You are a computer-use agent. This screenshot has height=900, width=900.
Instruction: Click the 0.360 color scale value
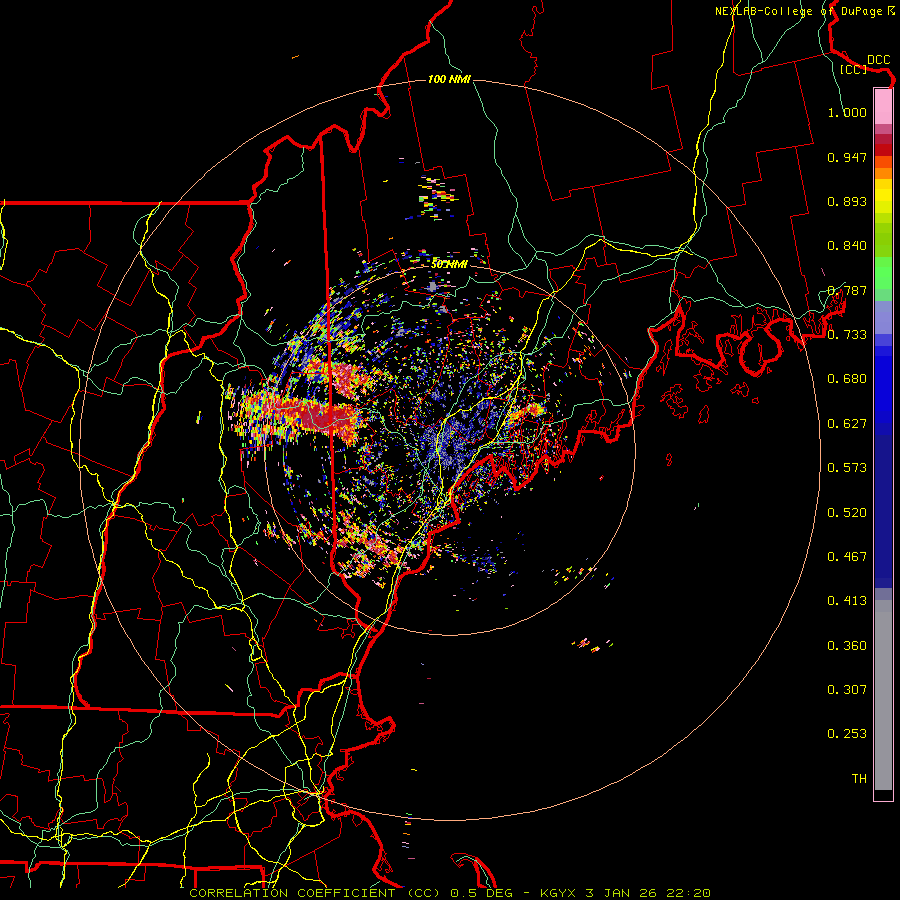tap(847, 646)
